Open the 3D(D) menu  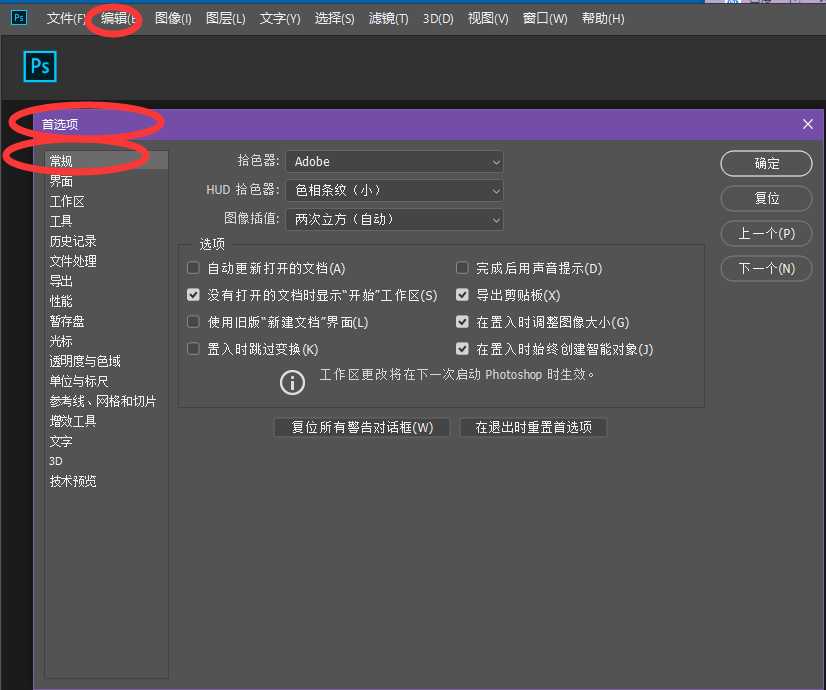point(438,18)
